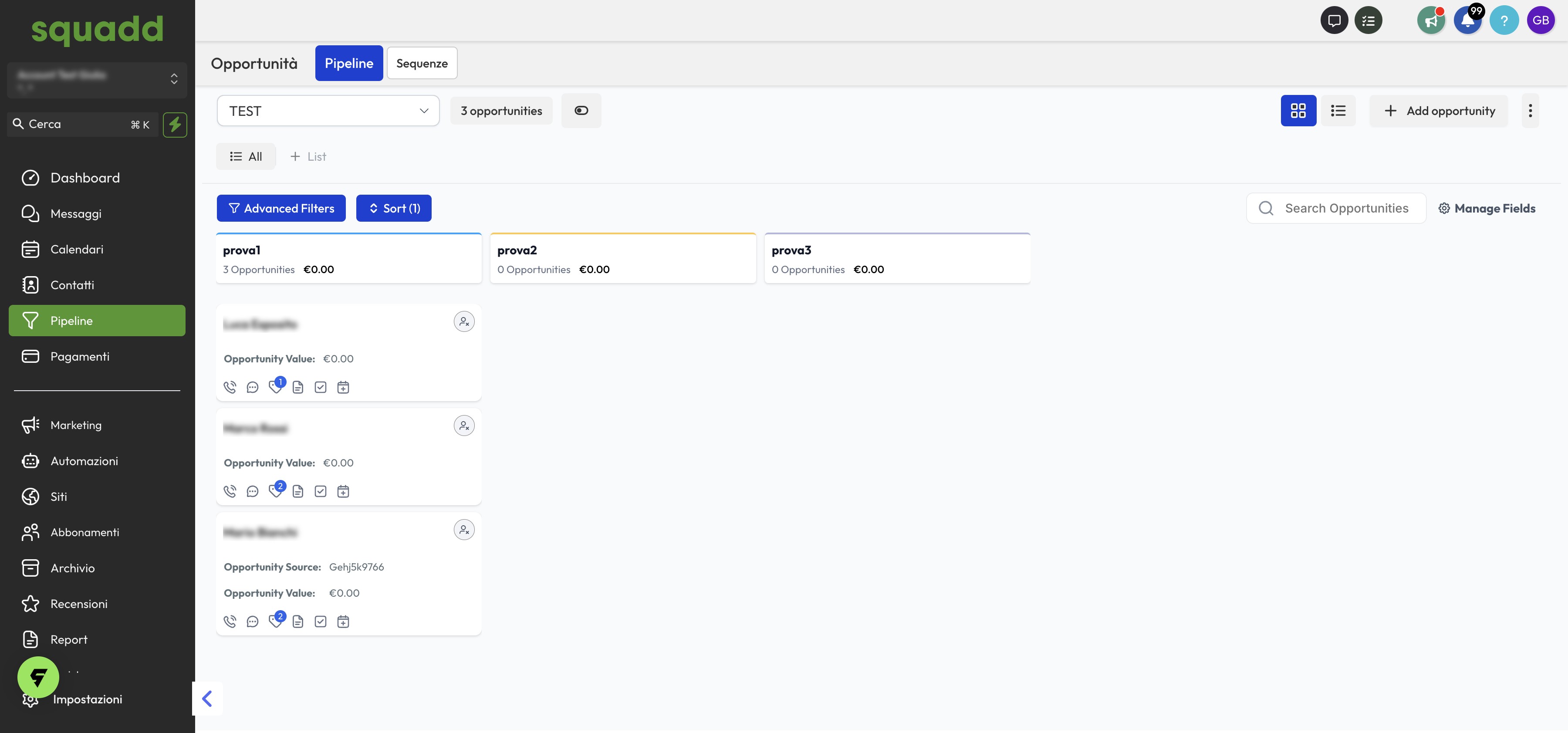The width and height of the screenshot is (1568, 733).
Task: Toggle the switch next to 3 opportunities
Action: [581, 111]
